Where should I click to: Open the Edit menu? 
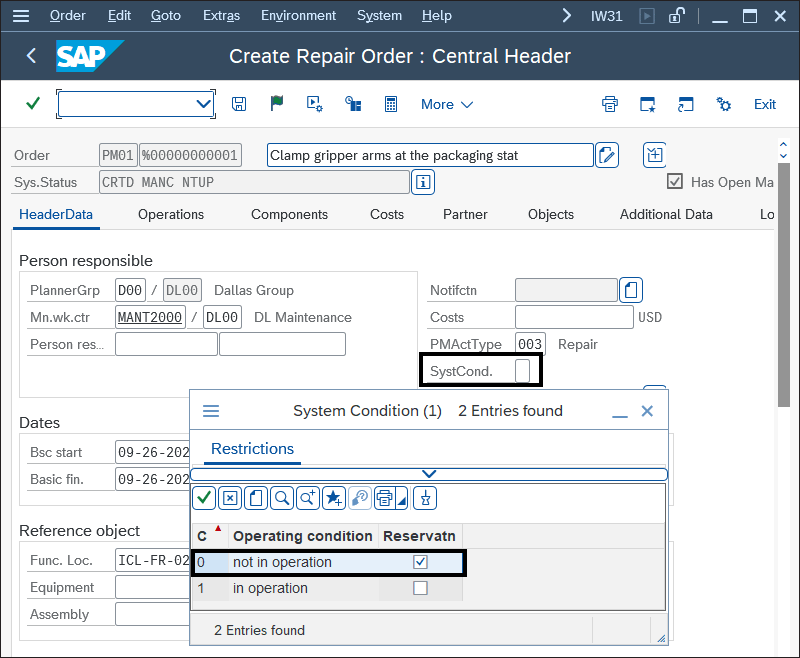(x=119, y=16)
